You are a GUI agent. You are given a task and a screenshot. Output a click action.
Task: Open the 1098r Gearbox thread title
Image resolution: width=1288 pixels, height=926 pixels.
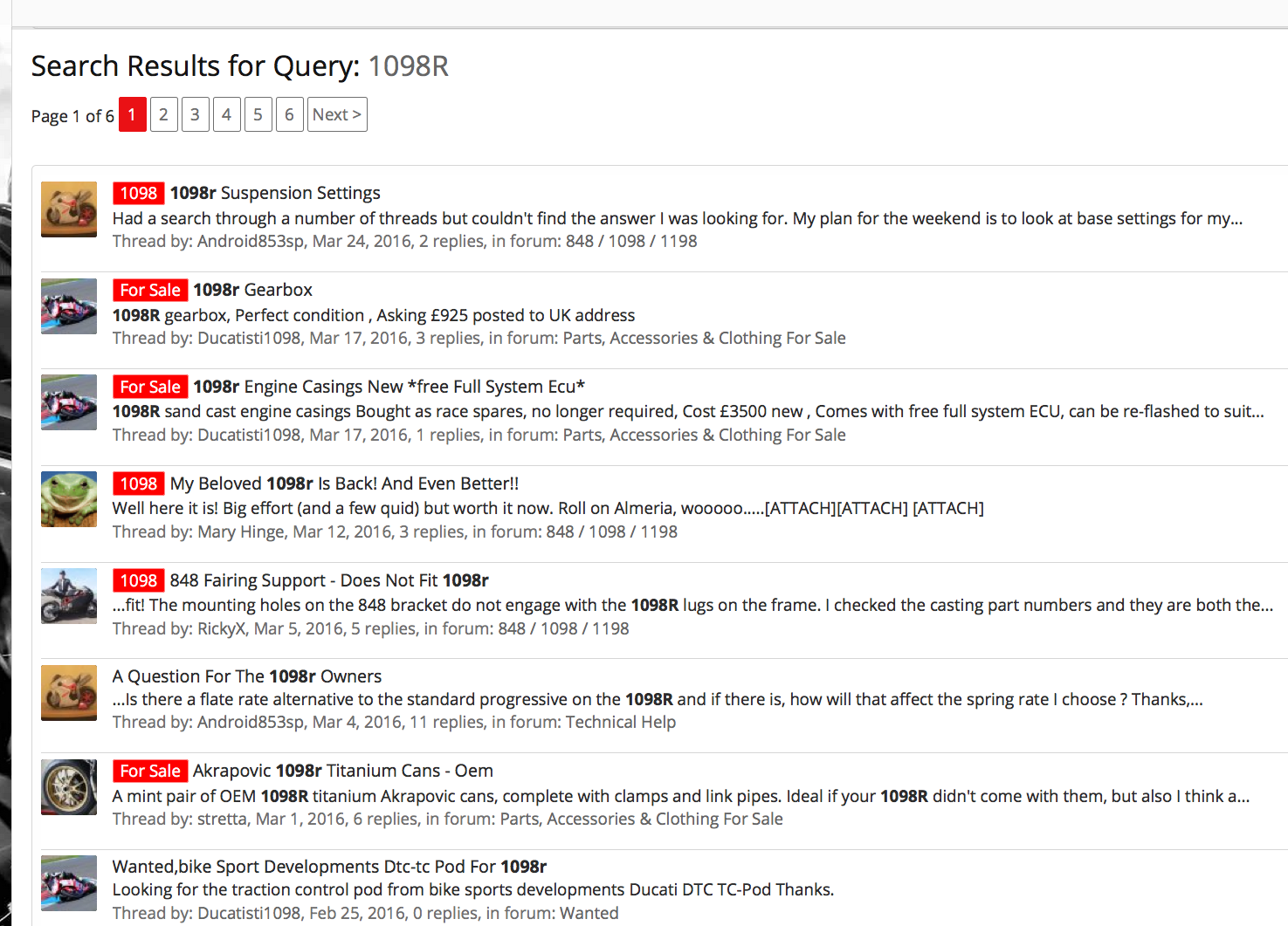252,290
